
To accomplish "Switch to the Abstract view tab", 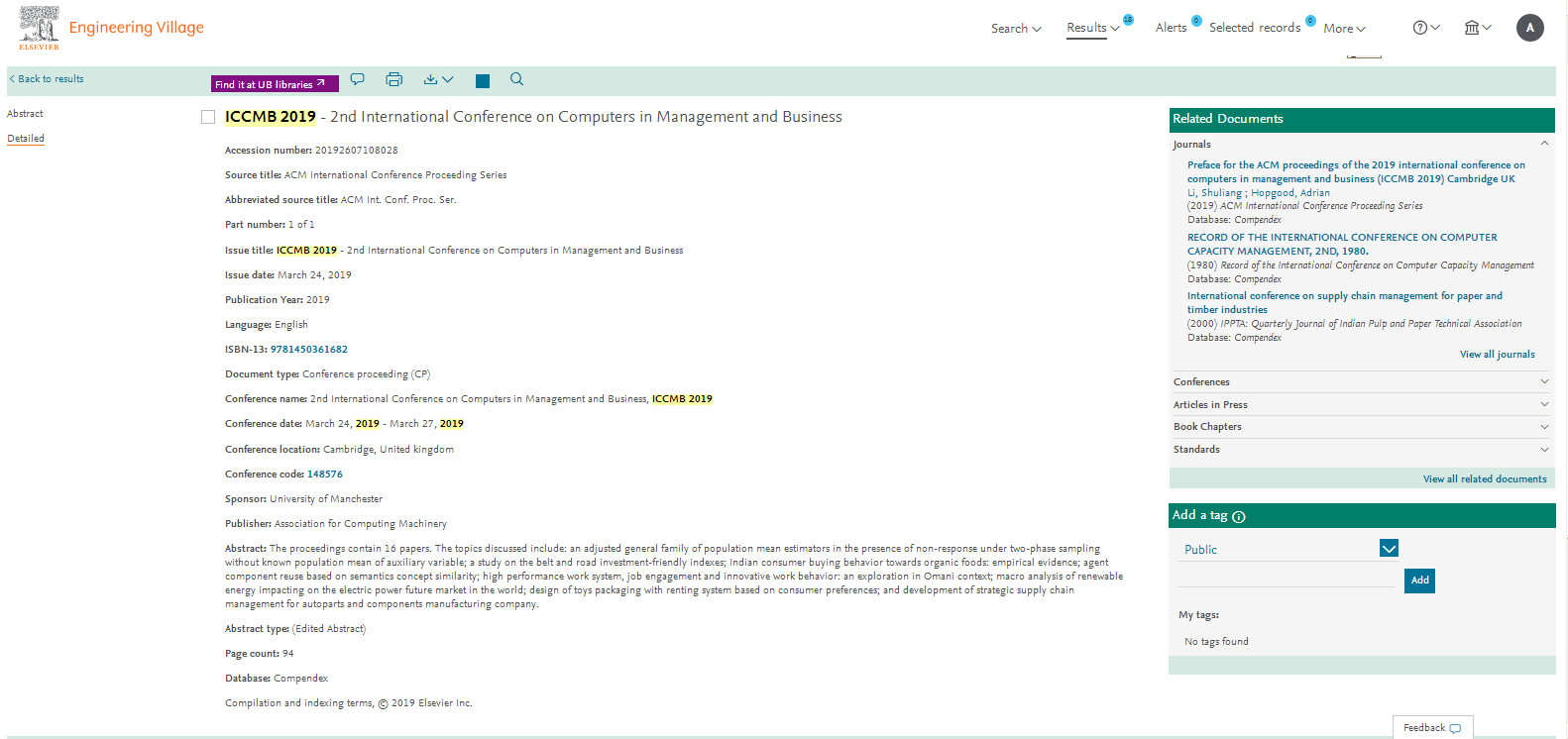I will [25, 114].
